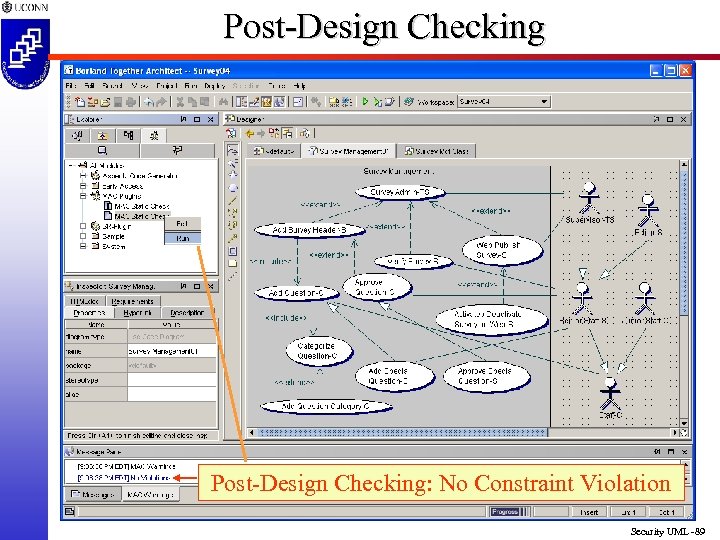Open the first Explorer view tab icon
The image size is (720, 540).
(x=77, y=135)
